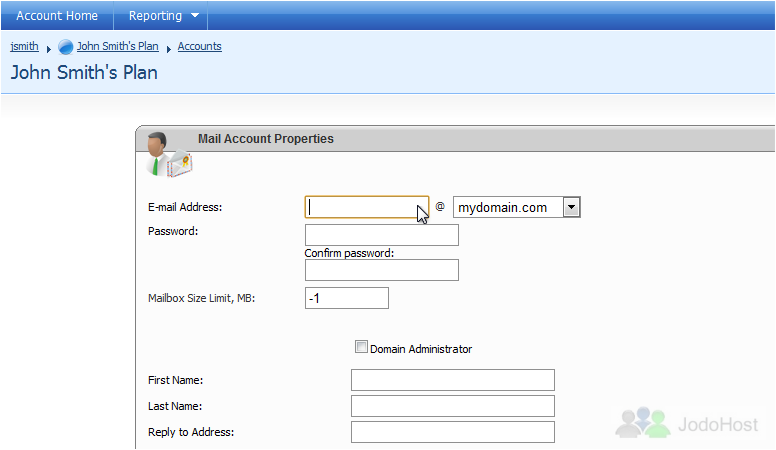Viewport: 776px width, 450px height.
Task: Expand the Reporting menu arrow
Action: click(x=195, y=15)
